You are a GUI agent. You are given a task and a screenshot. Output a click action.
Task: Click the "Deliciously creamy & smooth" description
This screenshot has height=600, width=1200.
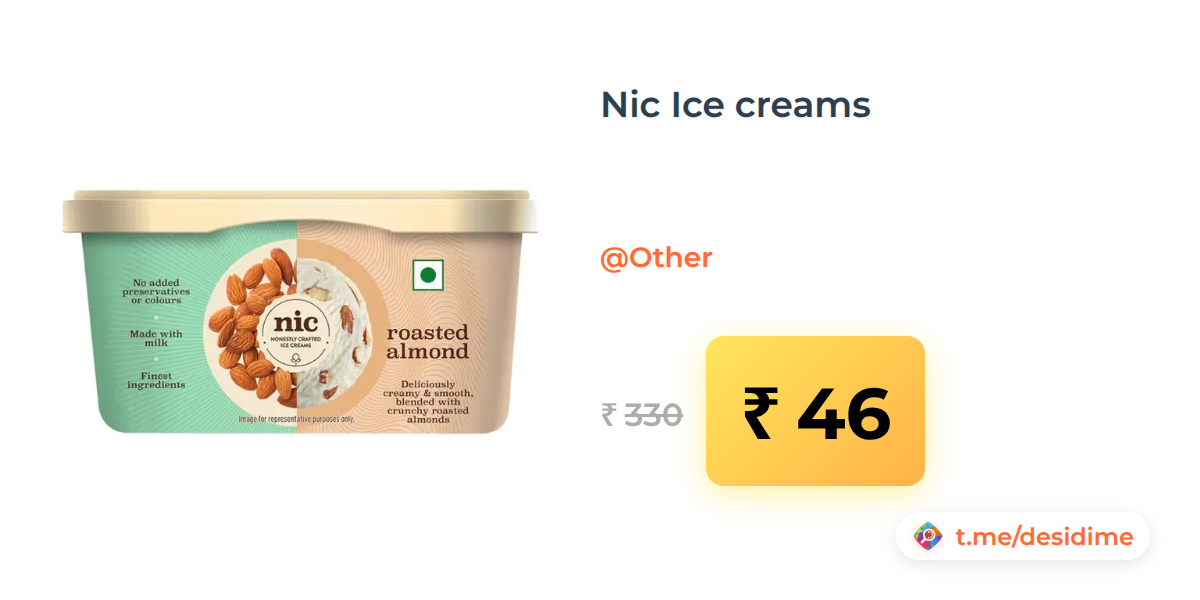428,402
